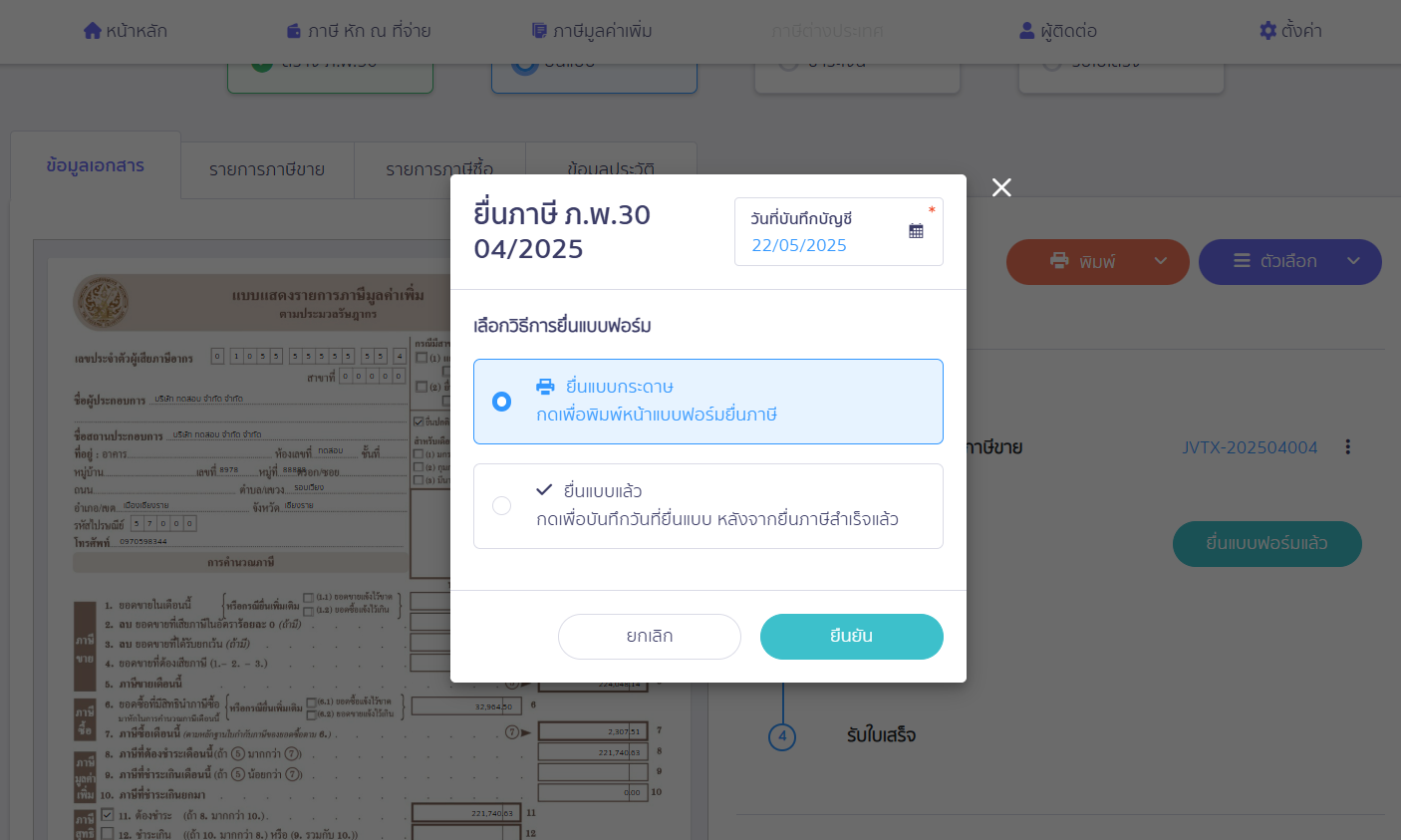This screenshot has height=840, width=1401.
Task: Select ยื่นแบบแล้ว radio option
Action: pos(501,506)
